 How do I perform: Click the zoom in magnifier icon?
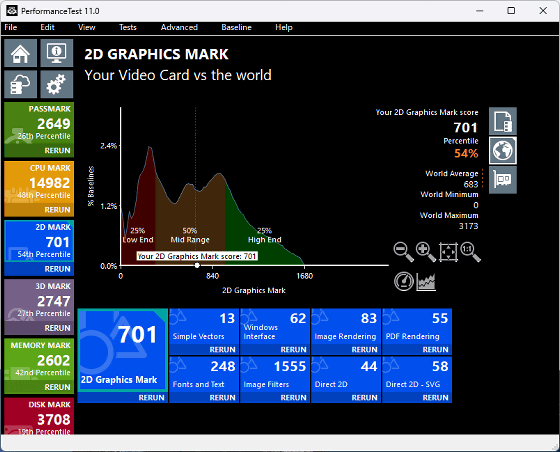tap(426, 252)
